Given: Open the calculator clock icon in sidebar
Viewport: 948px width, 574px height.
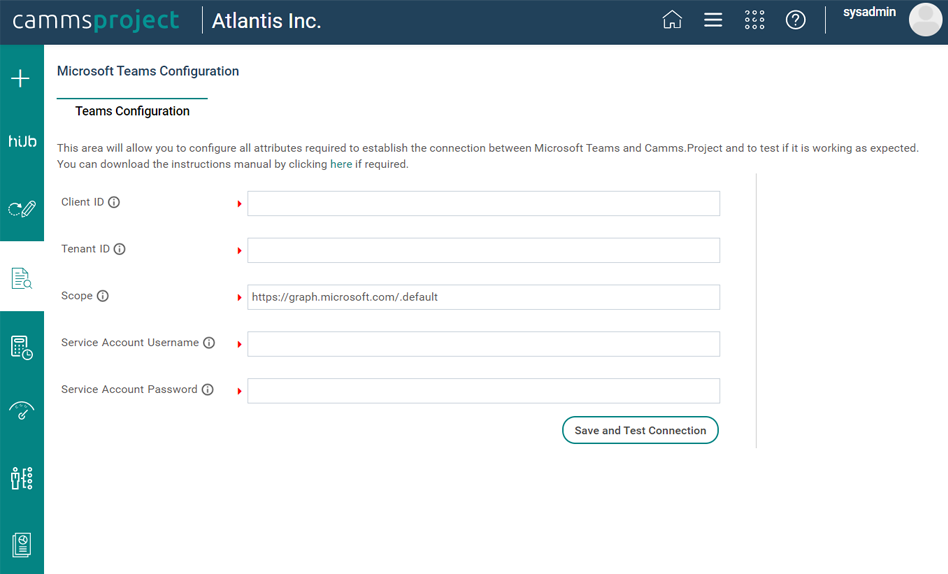Looking at the screenshot, I should 22,348.
